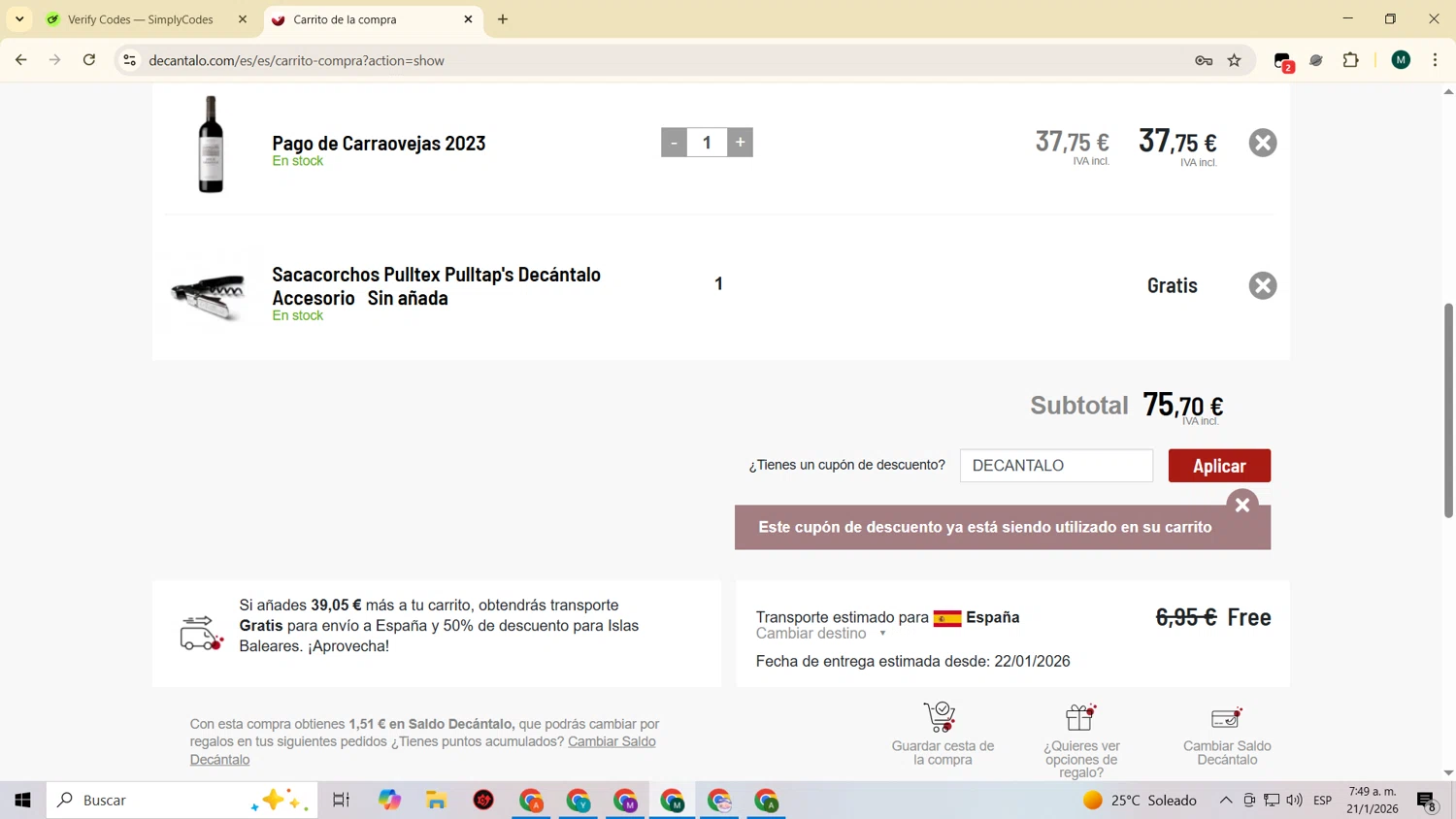
Task: Open File Explorer from taskbar
Action: pyautogui.click(x=437, y=801)
